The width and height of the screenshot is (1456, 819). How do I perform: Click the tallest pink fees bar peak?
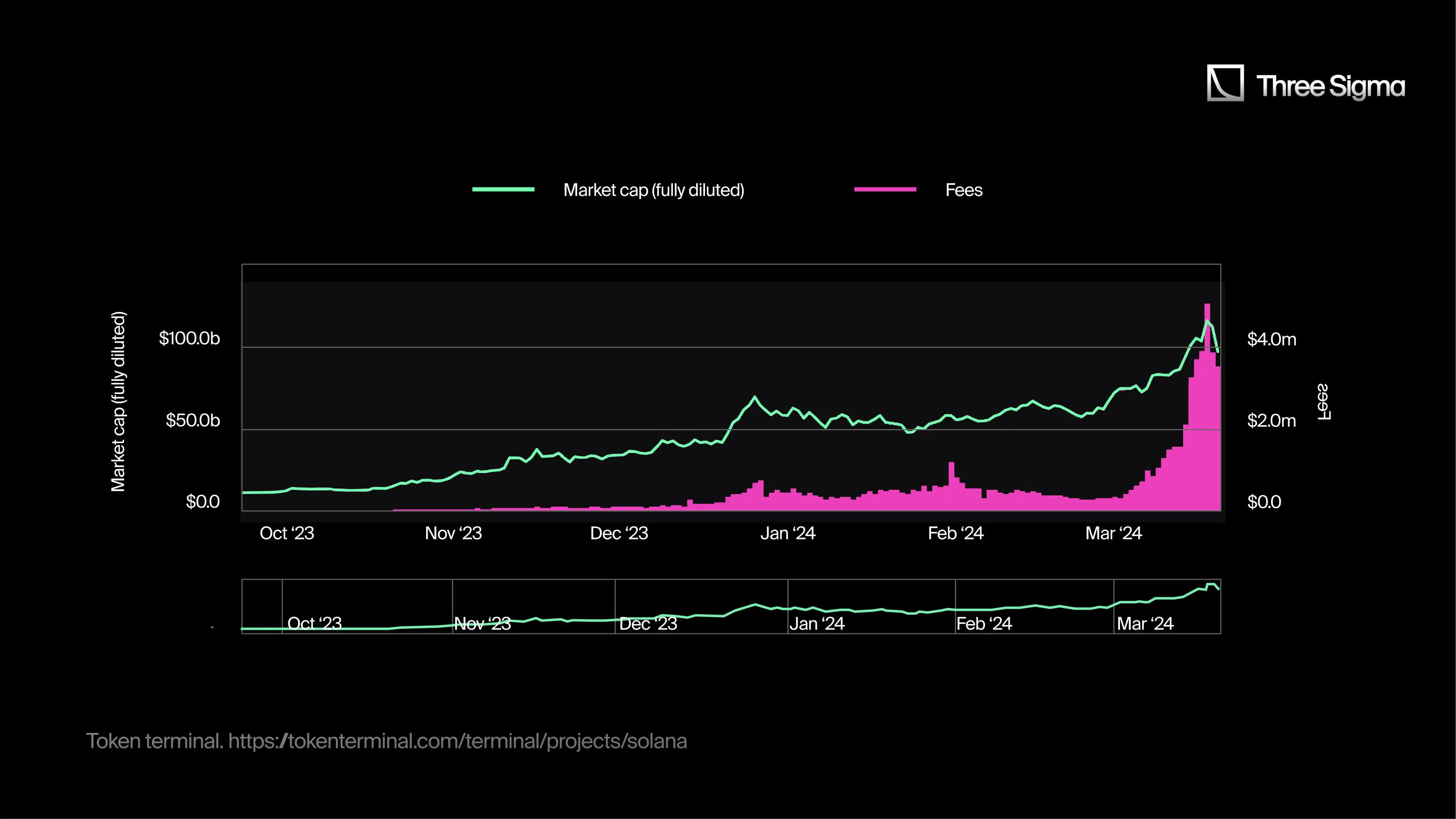click(x=1207, y=310)
